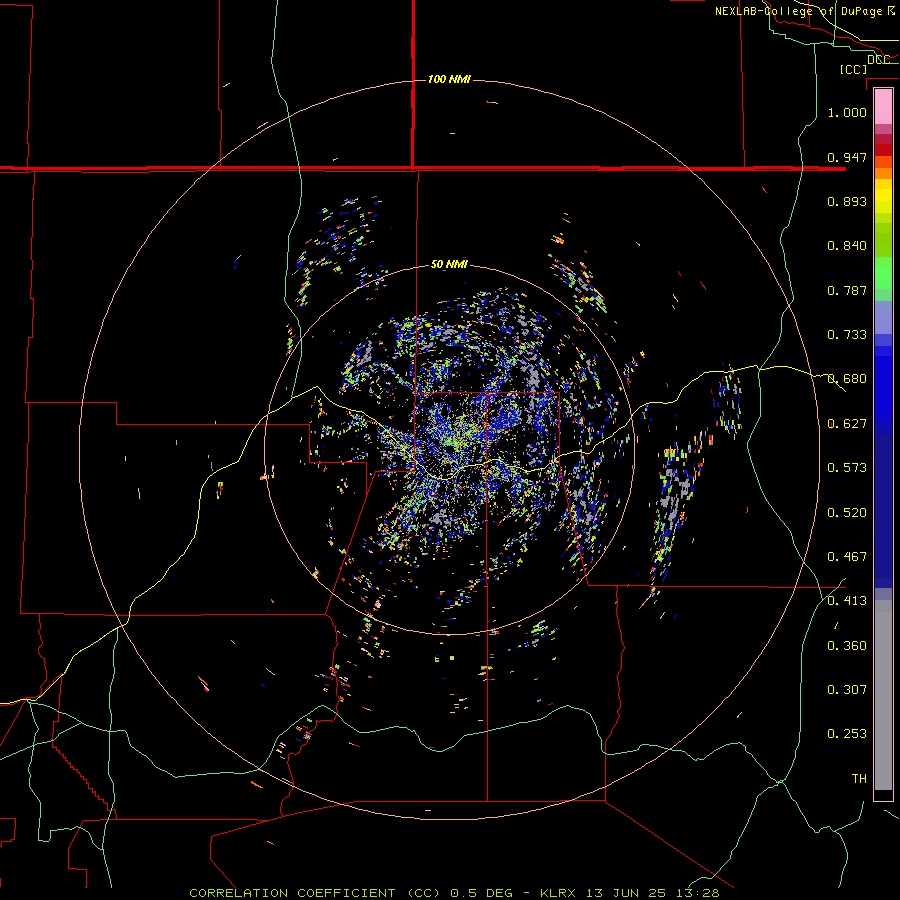The height and width of the screenshot is (900, 900).
Task: Click the 0.627 color scale value
Action: [847, 424]
